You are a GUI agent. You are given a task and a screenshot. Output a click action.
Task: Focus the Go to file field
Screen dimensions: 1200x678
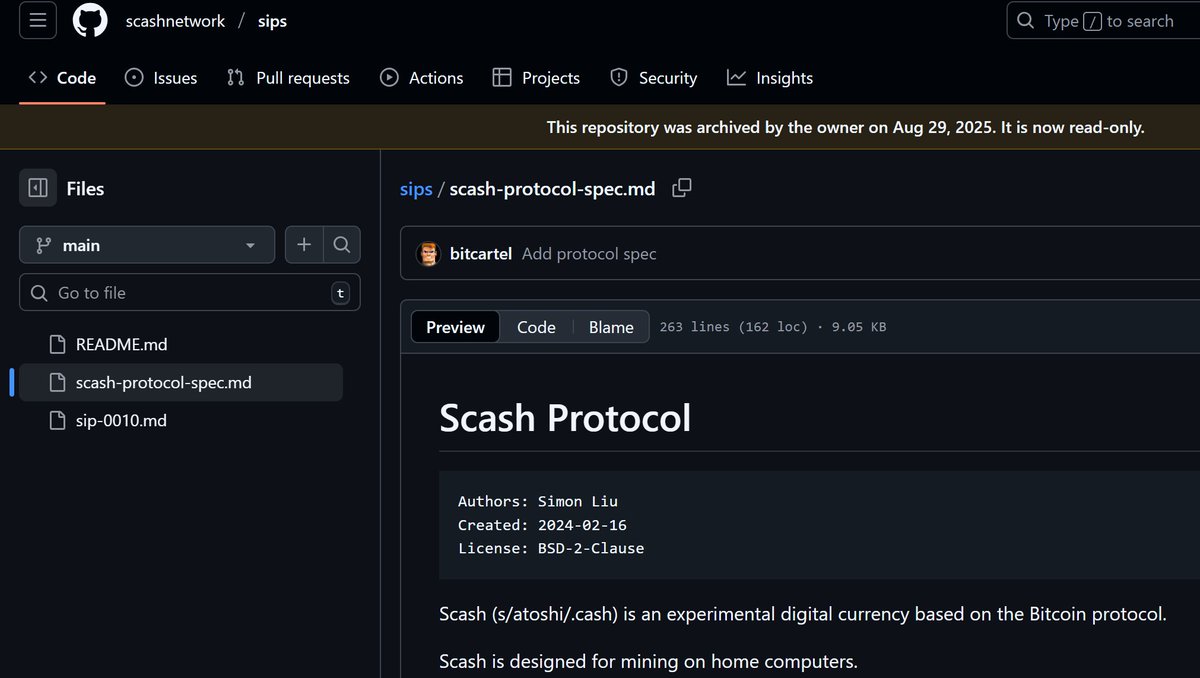coord(190,293)
